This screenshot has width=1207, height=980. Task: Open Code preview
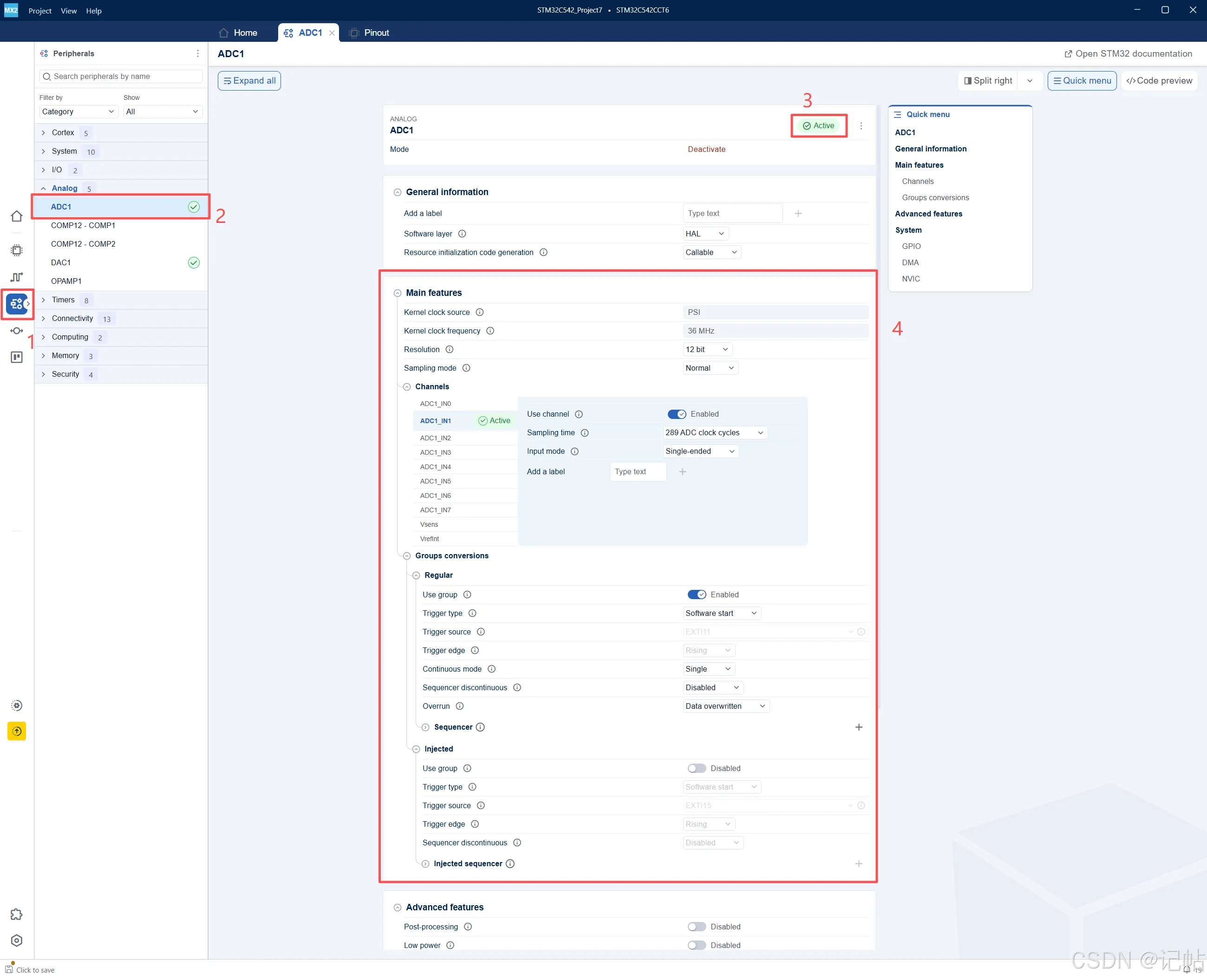pos(1159,81)
